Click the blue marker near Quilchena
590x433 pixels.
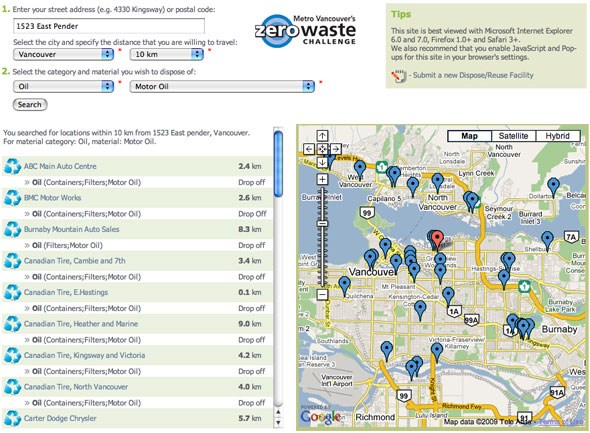click(x=345, y=286)
